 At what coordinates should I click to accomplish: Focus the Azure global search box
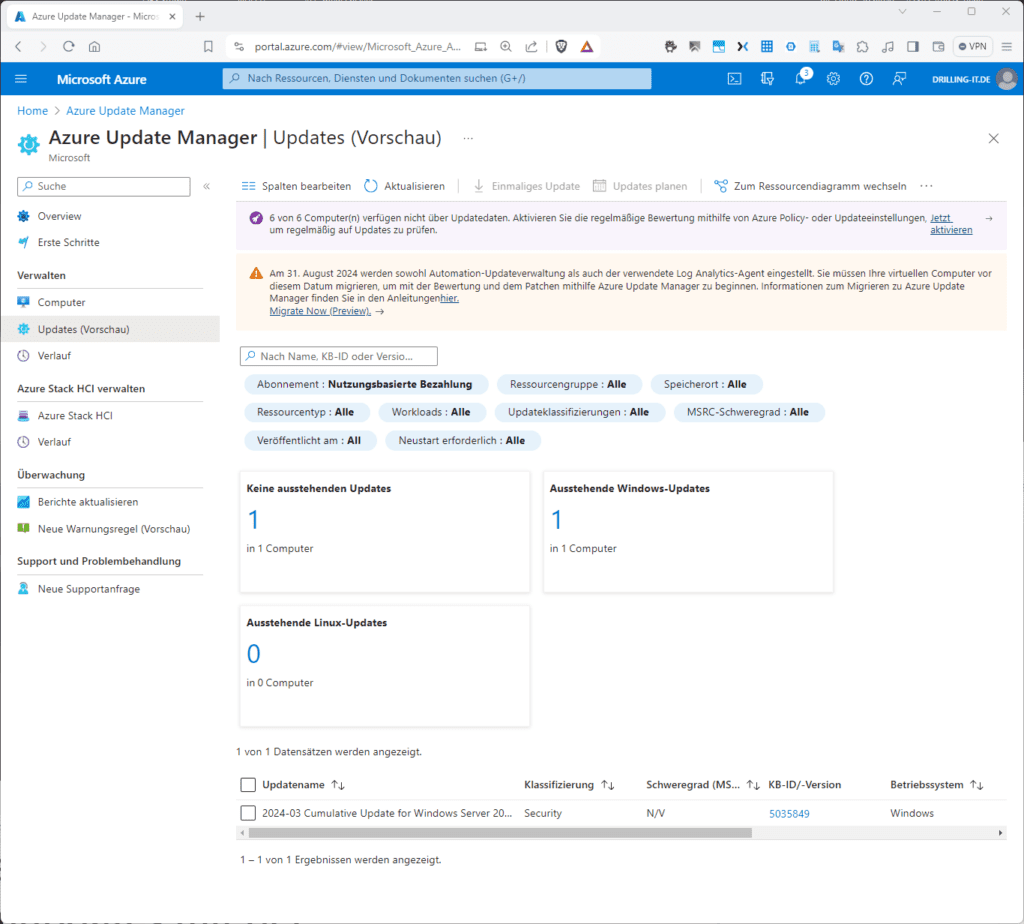[437, 78]
